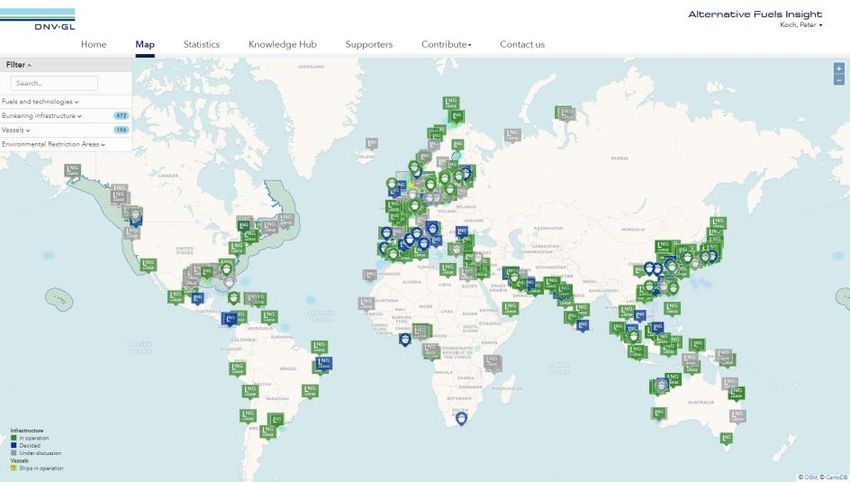The height and width of the screenshot is (482, 850).
Task: Click the LNG marker in New Zealand
Action: [x=727, y=438]
